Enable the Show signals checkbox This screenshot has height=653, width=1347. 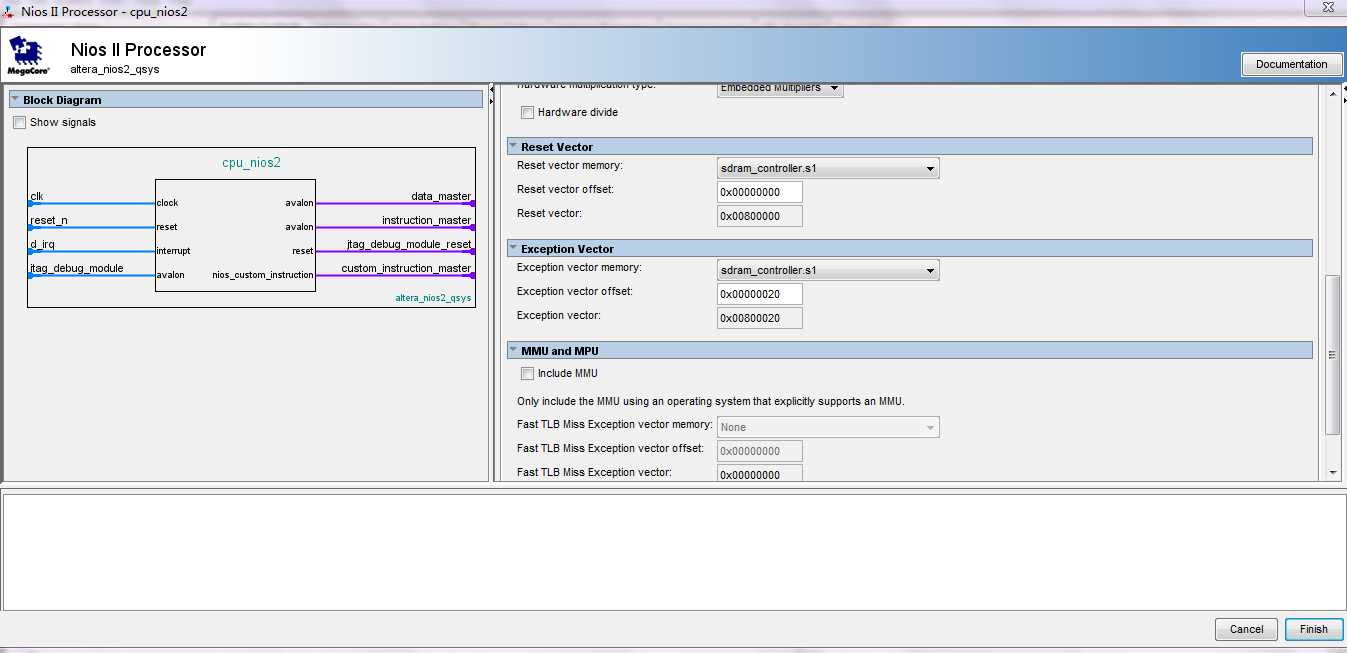tap(19, 122)
